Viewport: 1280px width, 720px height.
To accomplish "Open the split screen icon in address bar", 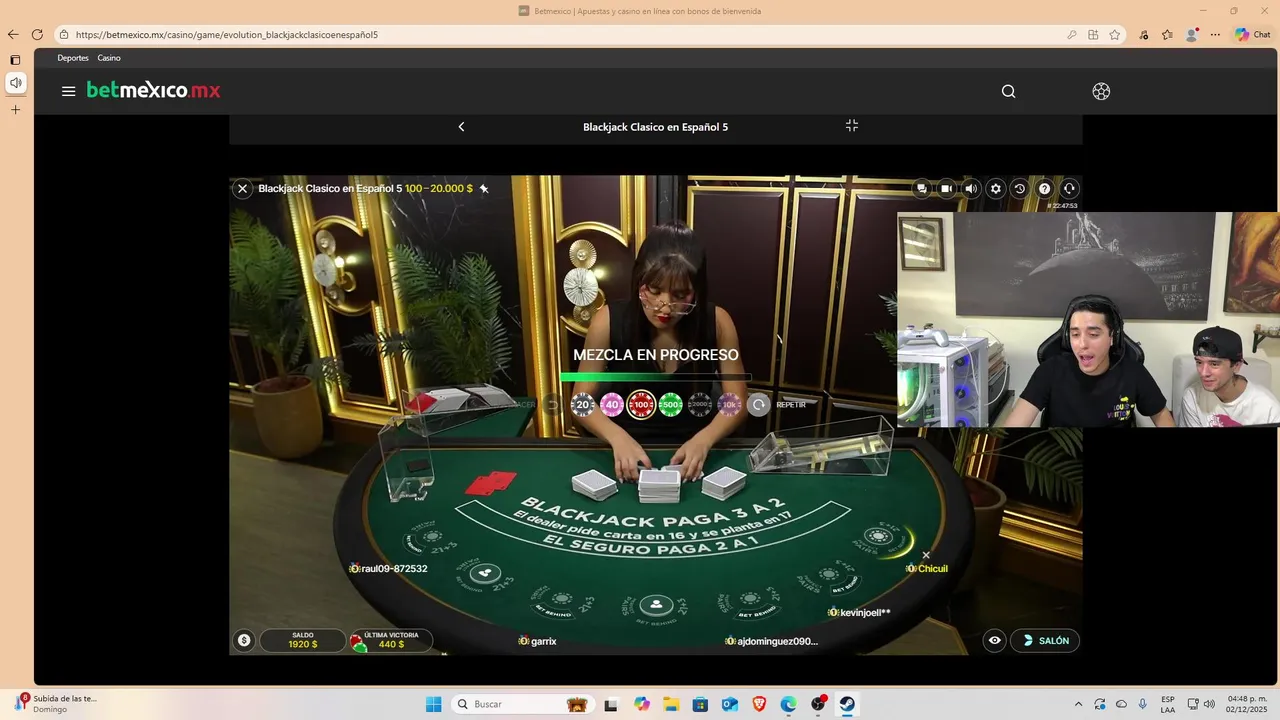I will [x=1094, y=34].
